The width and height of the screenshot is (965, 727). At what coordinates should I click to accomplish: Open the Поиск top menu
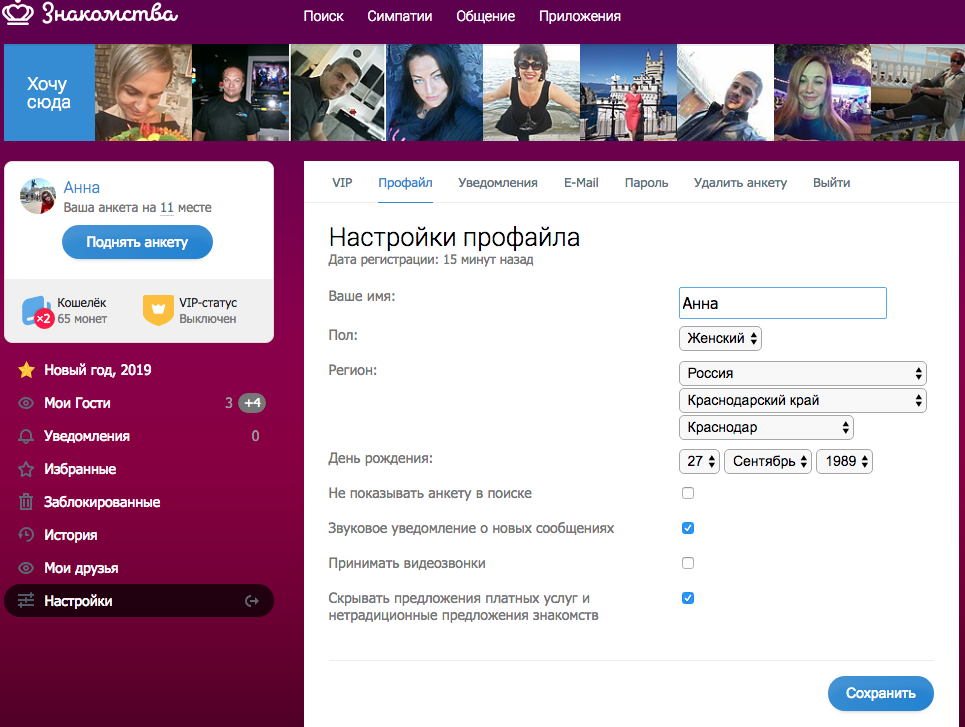click(x=323, y=17)
